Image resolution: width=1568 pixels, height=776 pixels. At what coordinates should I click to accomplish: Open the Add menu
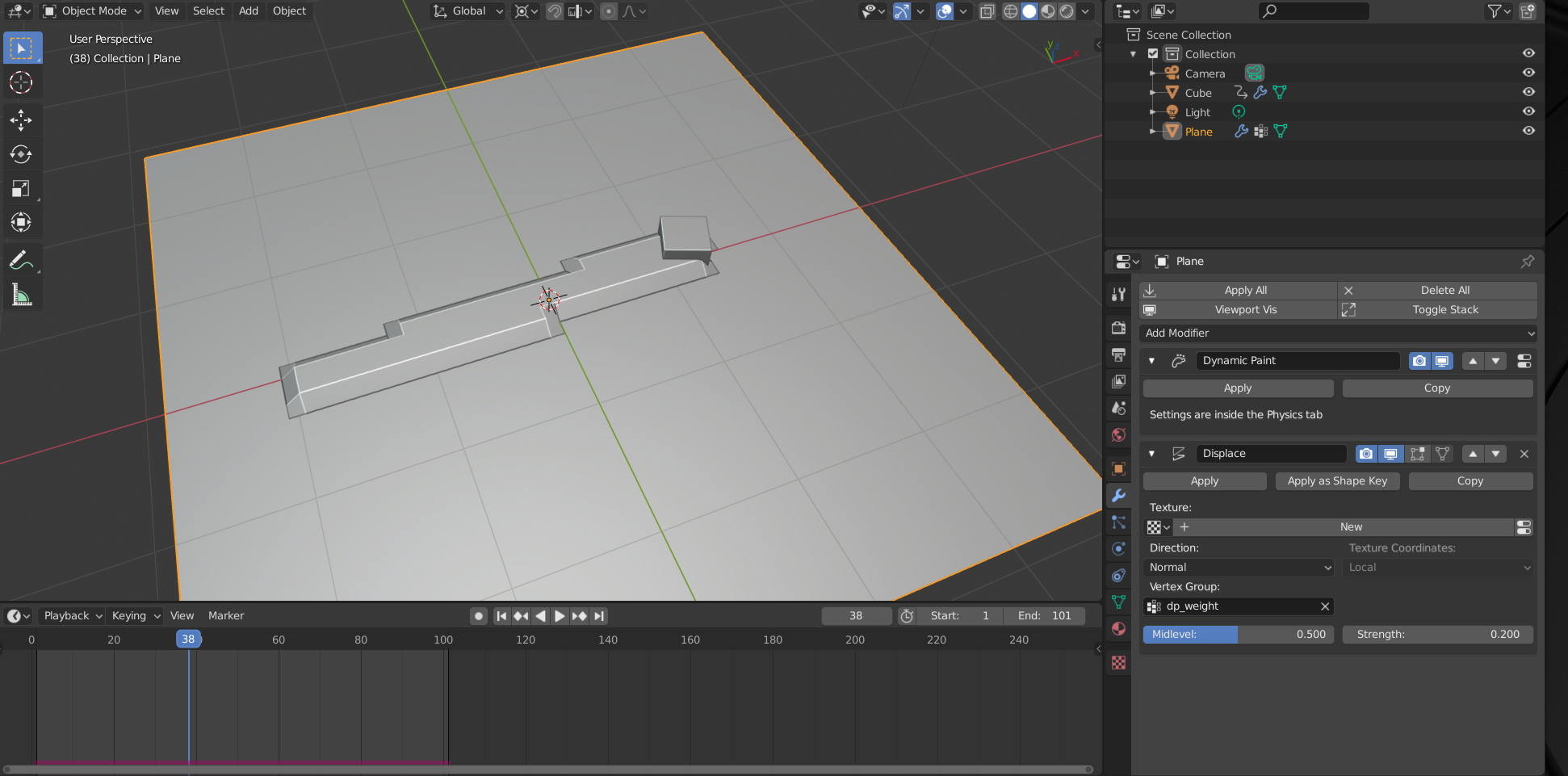(x=249, y=10)
